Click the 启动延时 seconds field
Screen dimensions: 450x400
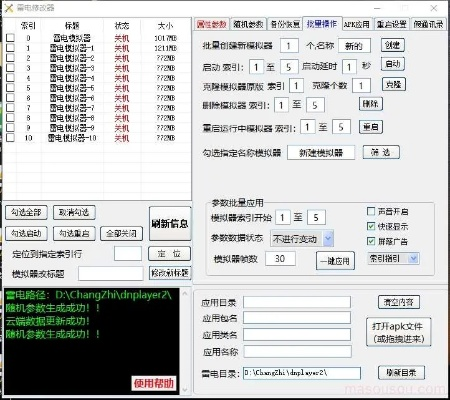[x=349, y=67]
